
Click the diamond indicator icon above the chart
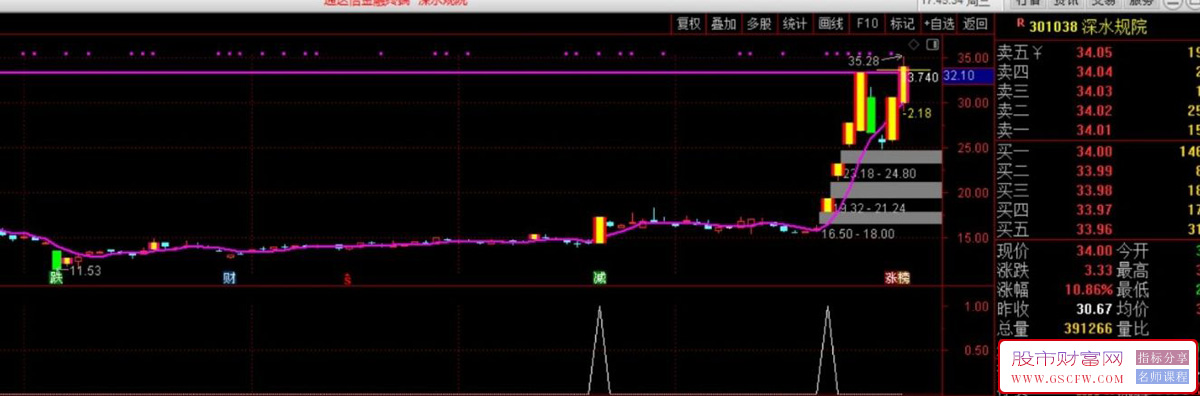click(914, 45)
